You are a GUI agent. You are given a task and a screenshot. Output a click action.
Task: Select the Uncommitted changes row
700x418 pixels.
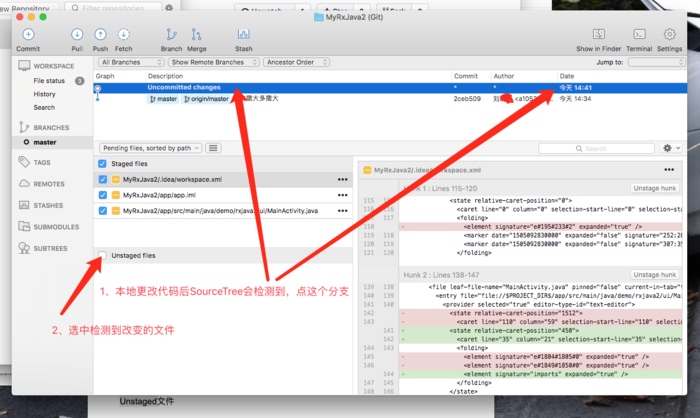tap(390, 88)
